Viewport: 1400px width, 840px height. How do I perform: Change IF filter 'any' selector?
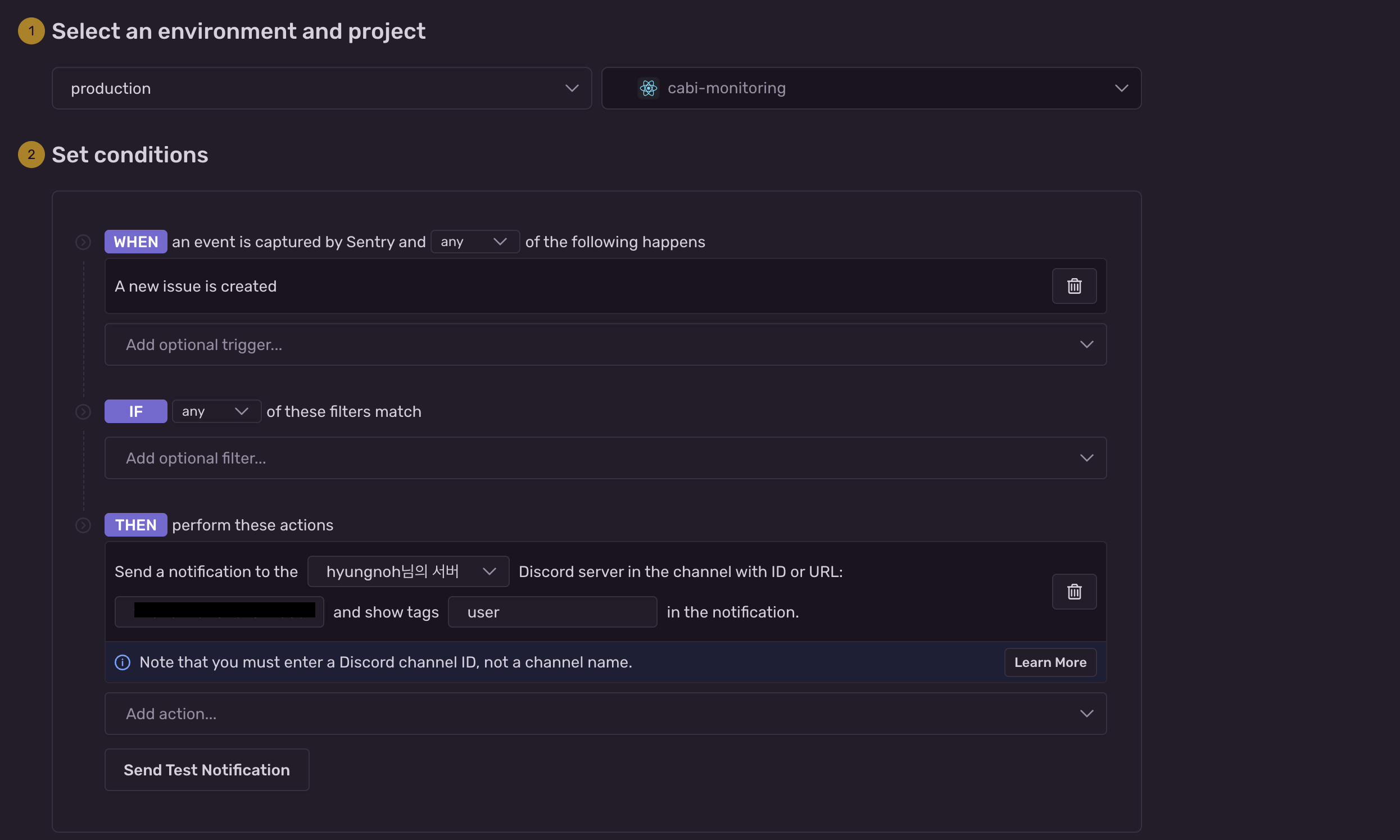[216, 411]
